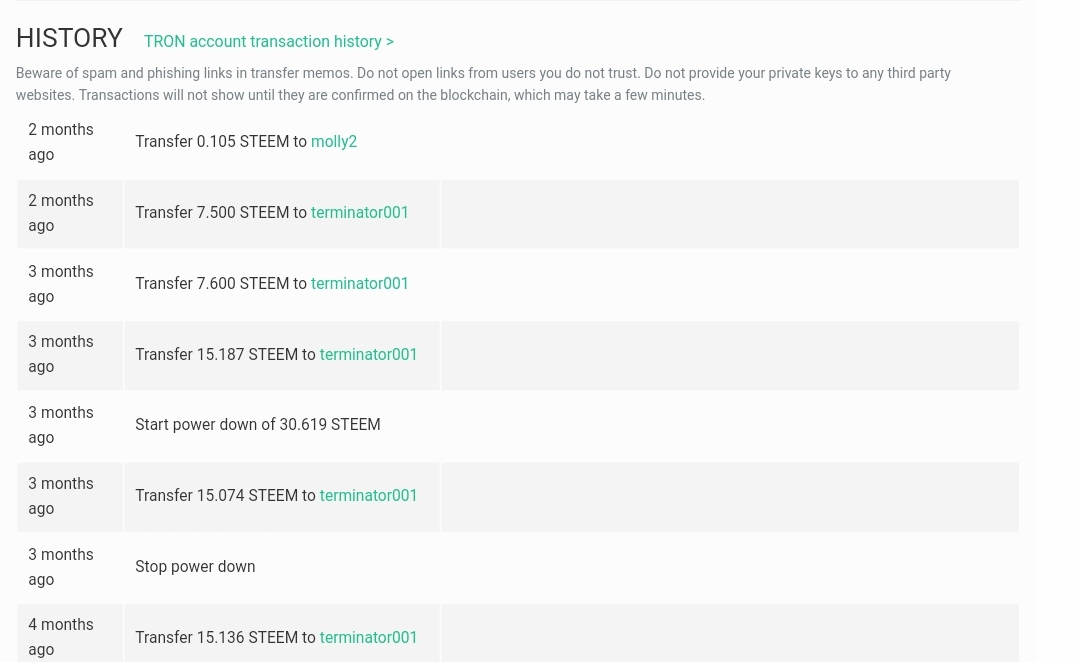Screen dimensions: 1080x662
Task: Open terminator001 from the 15.187 STEEM transfer
Action: 368,355
